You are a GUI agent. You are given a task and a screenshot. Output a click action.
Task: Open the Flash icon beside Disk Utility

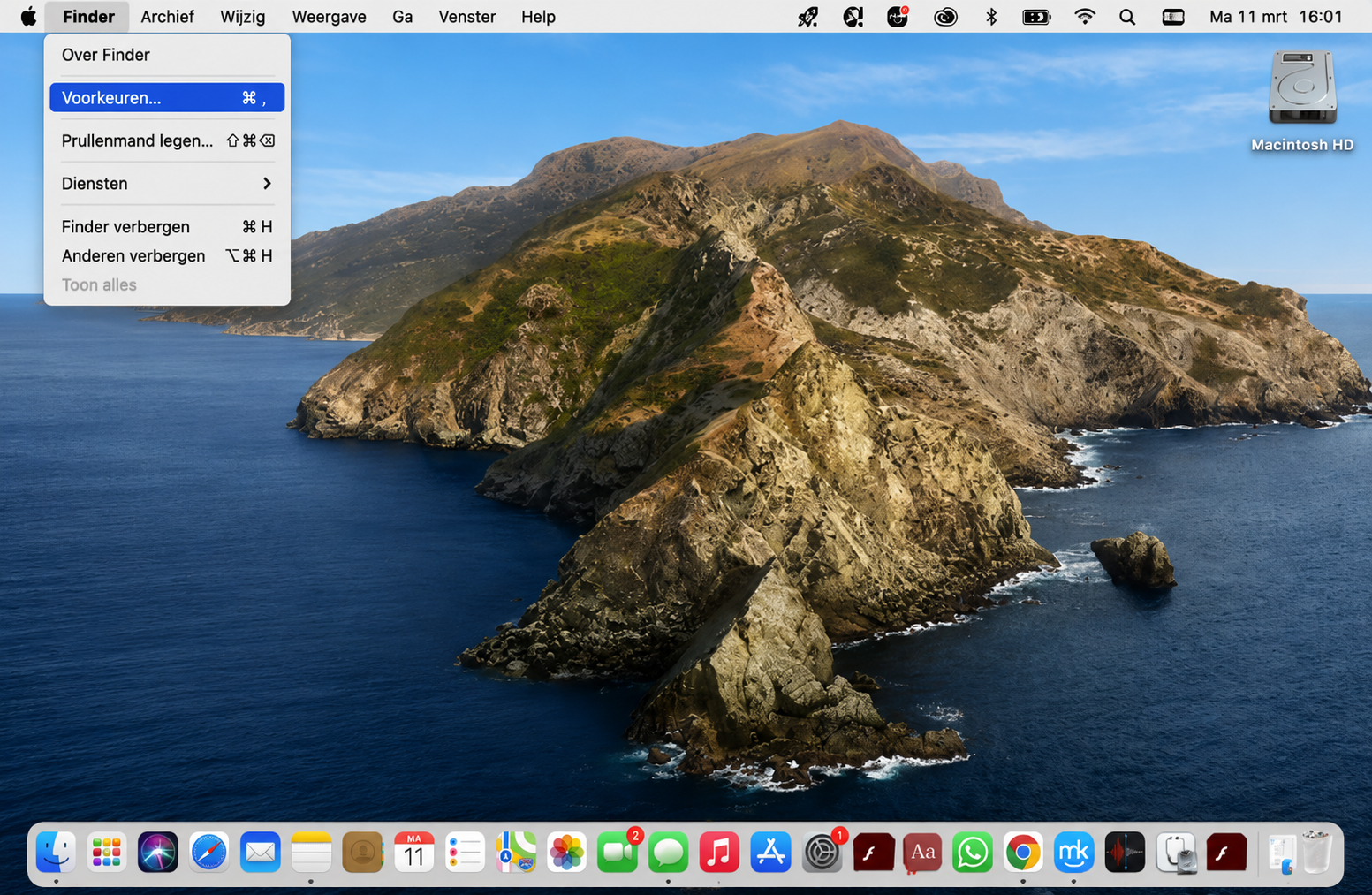click(1226, 853)
